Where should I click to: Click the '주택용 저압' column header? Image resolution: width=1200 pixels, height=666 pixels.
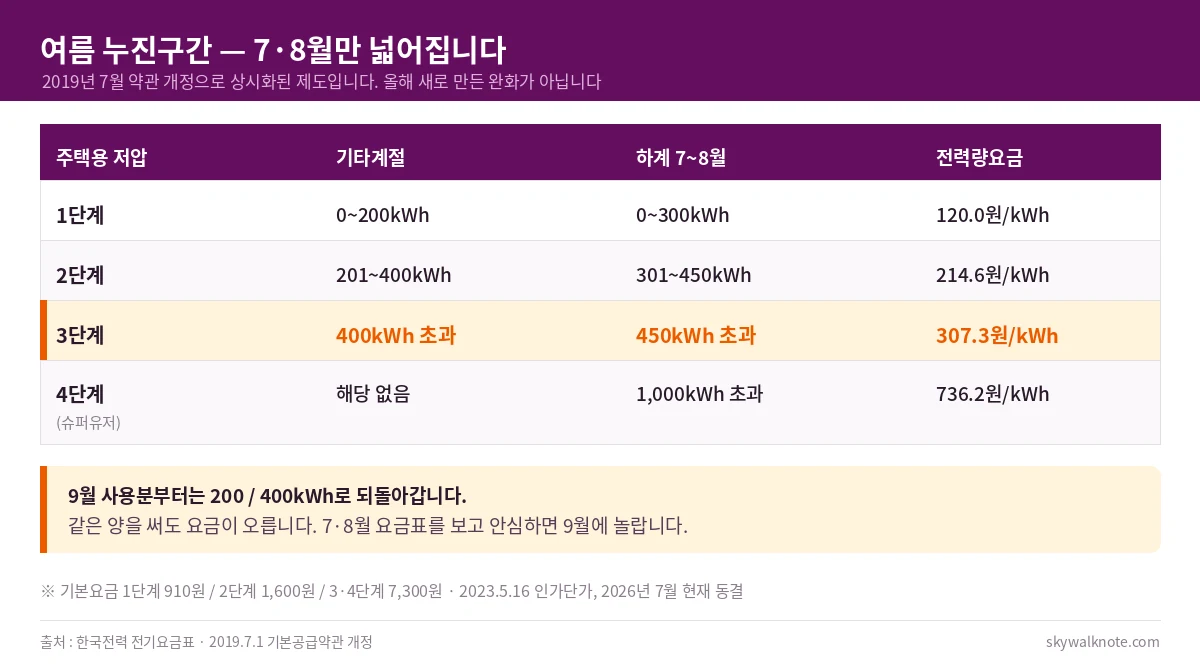[102, 157]
